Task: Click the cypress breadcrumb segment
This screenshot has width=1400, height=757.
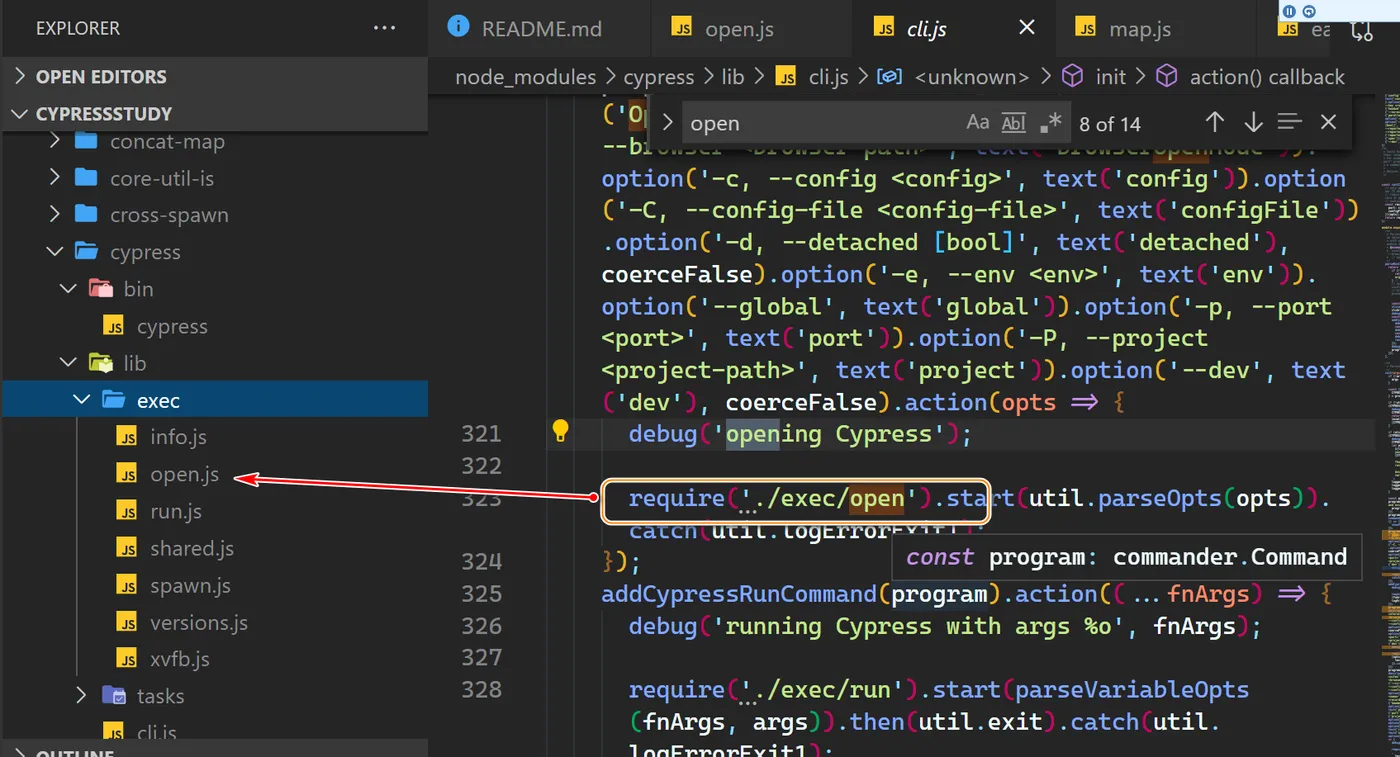Action: click(x=658, y=77)
